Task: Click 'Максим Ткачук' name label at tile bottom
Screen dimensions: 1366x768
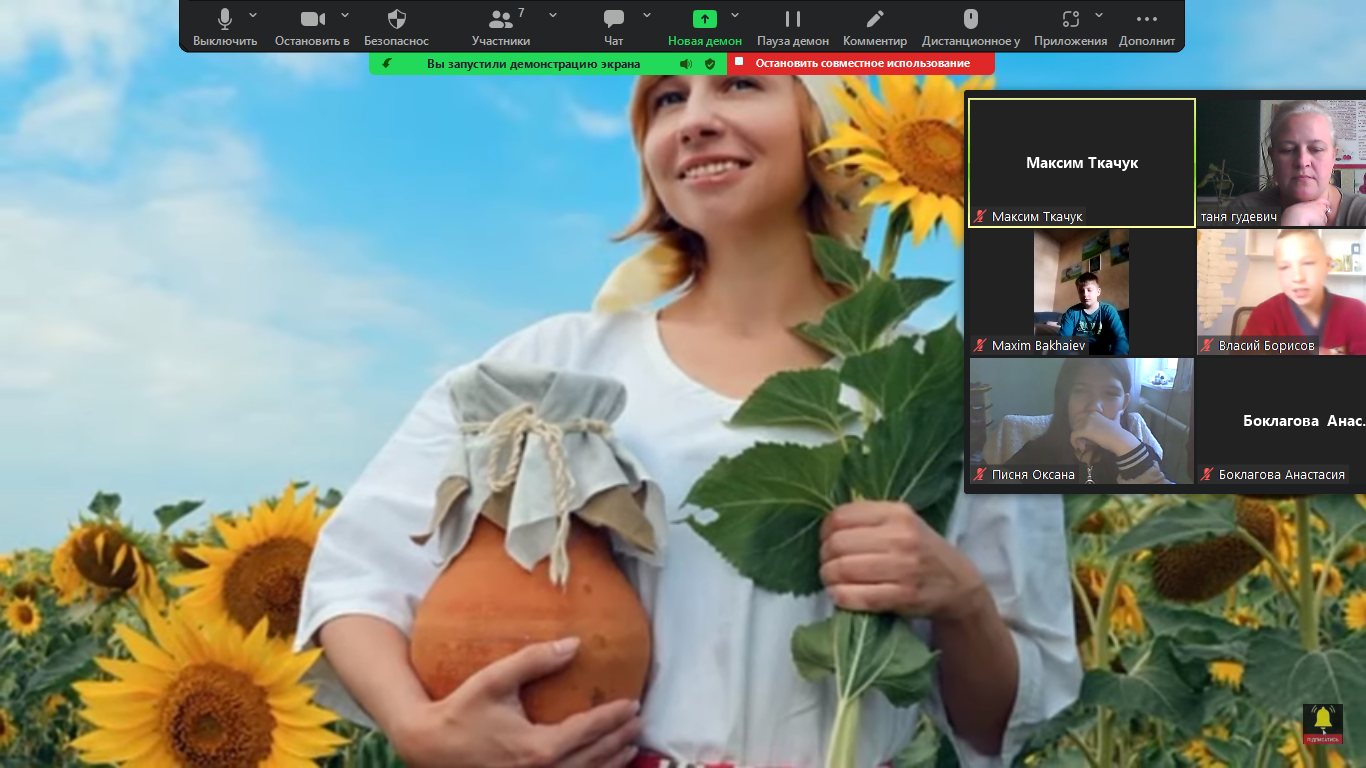Action: point(1037,216)
